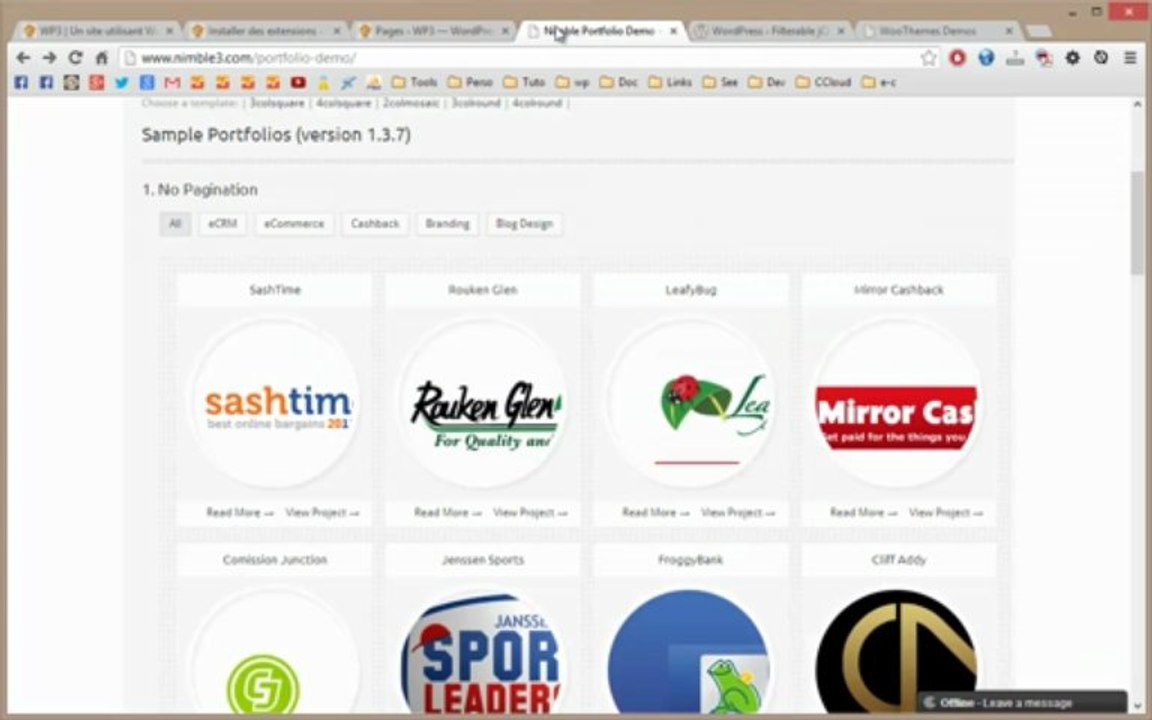1152x720 pixels.
Task: Click Read More under LeafyBug
Action: (x=655, y=513)
